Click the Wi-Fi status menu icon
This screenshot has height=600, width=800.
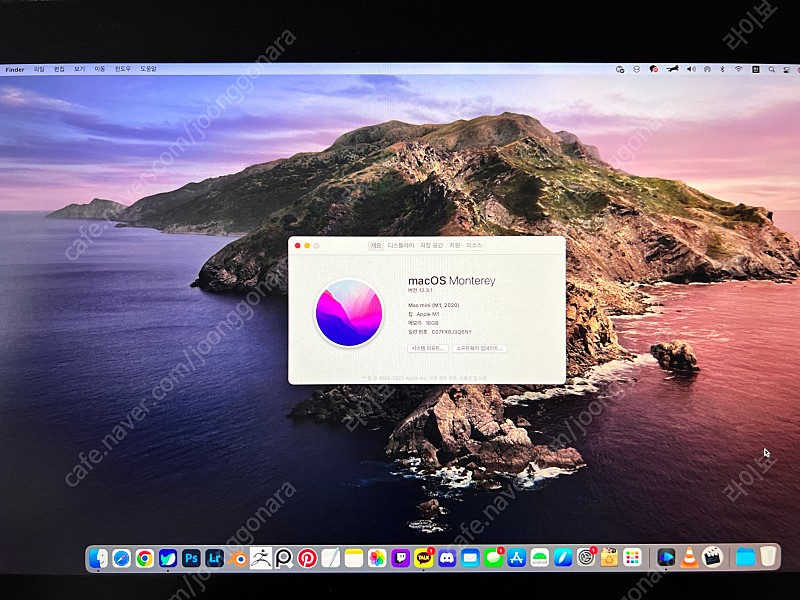(738, 69)
